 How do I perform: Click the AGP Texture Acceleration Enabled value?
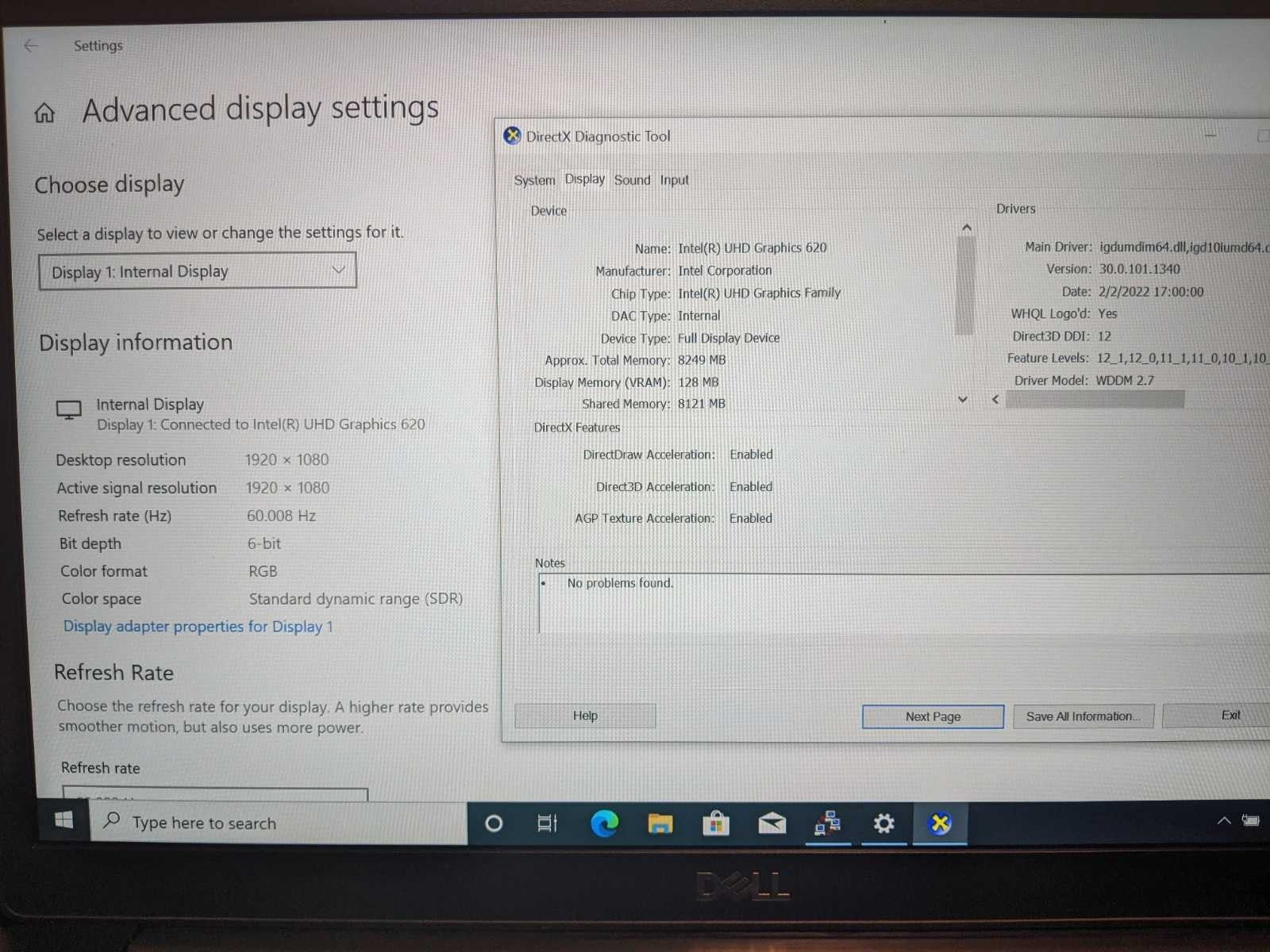point(751,518)
